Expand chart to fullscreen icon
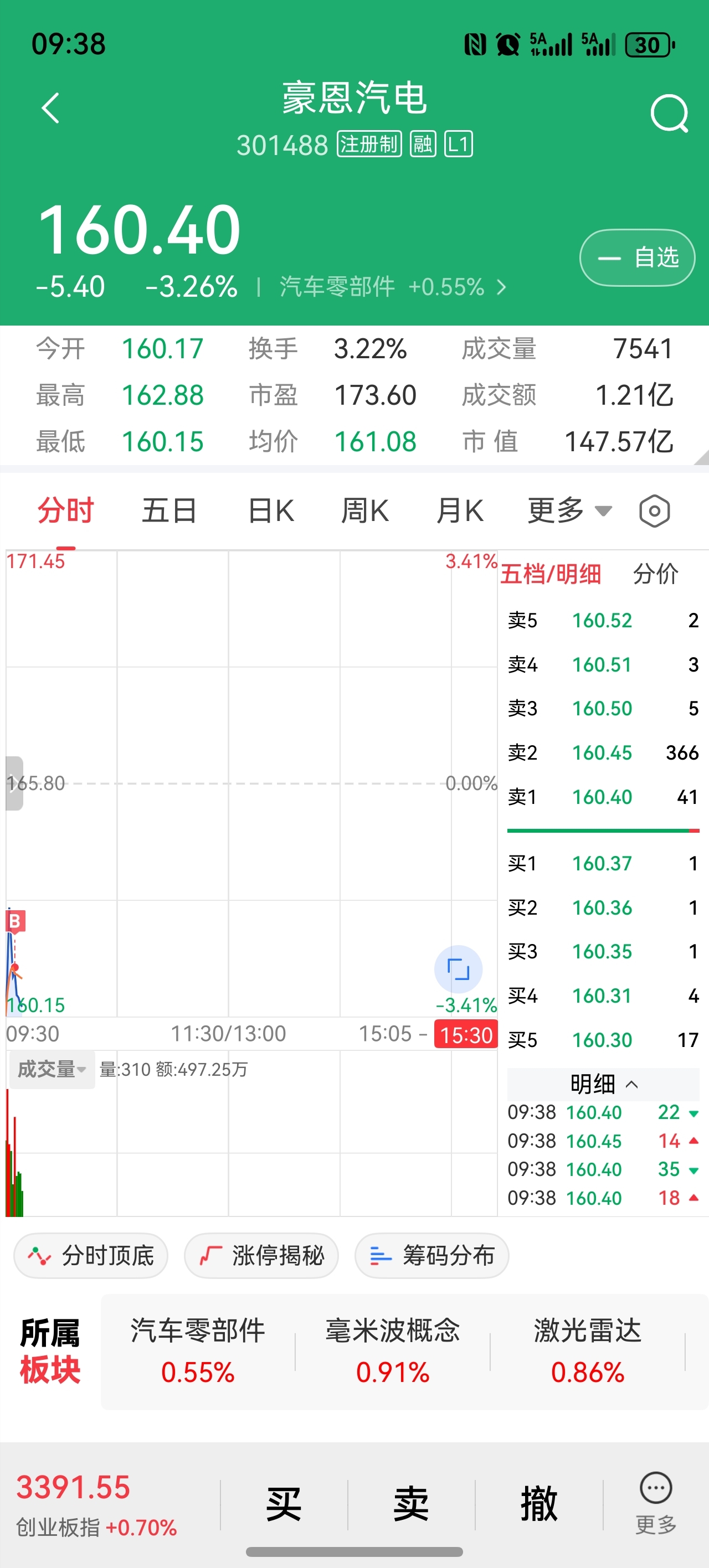The width and height of the screenshot is (709, 1568). (458, 969)
